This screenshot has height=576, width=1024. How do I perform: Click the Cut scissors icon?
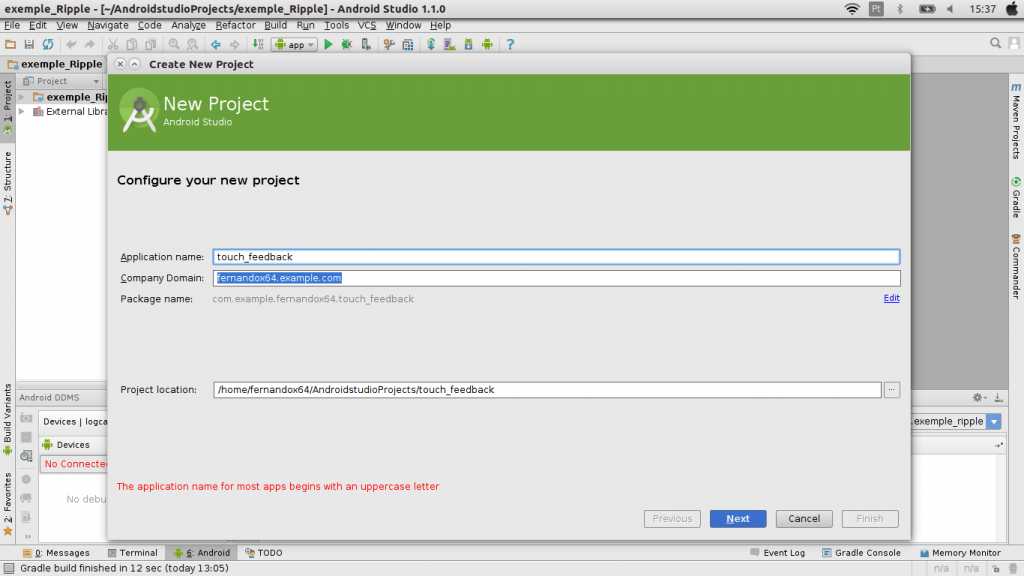[x=113, y=44]
